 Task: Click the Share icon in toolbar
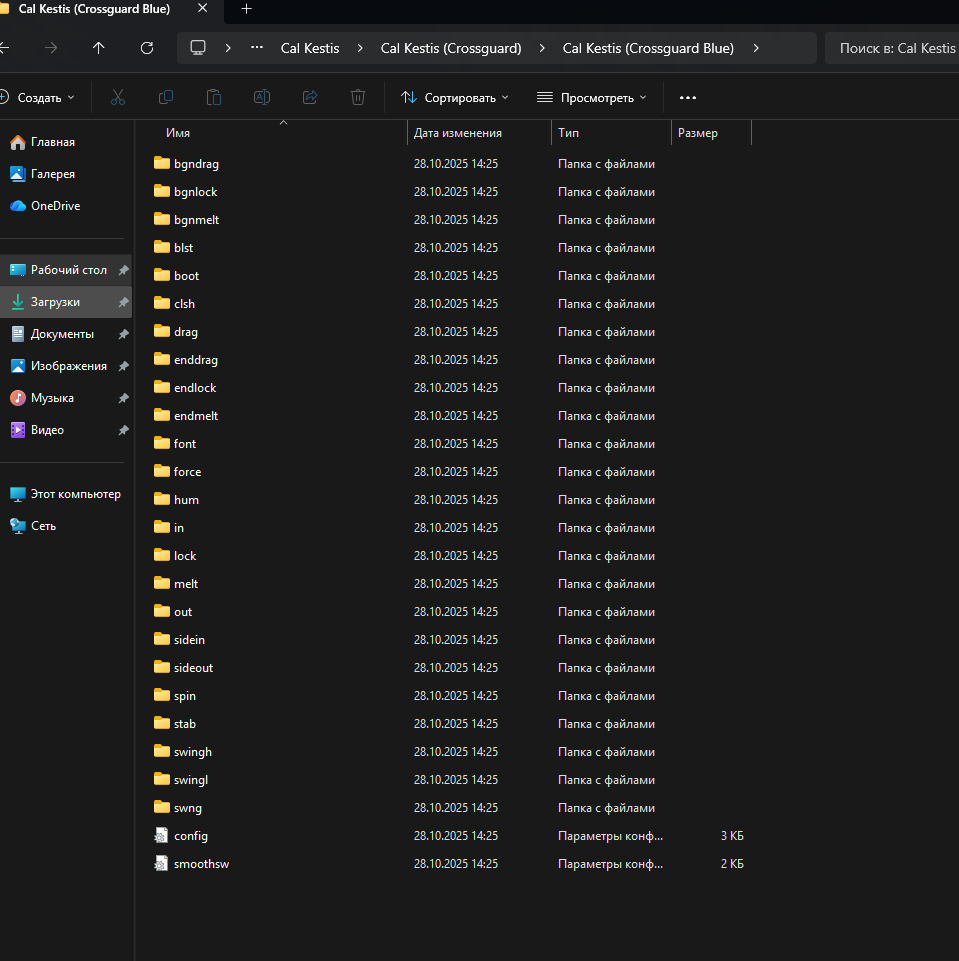point(310,97)
